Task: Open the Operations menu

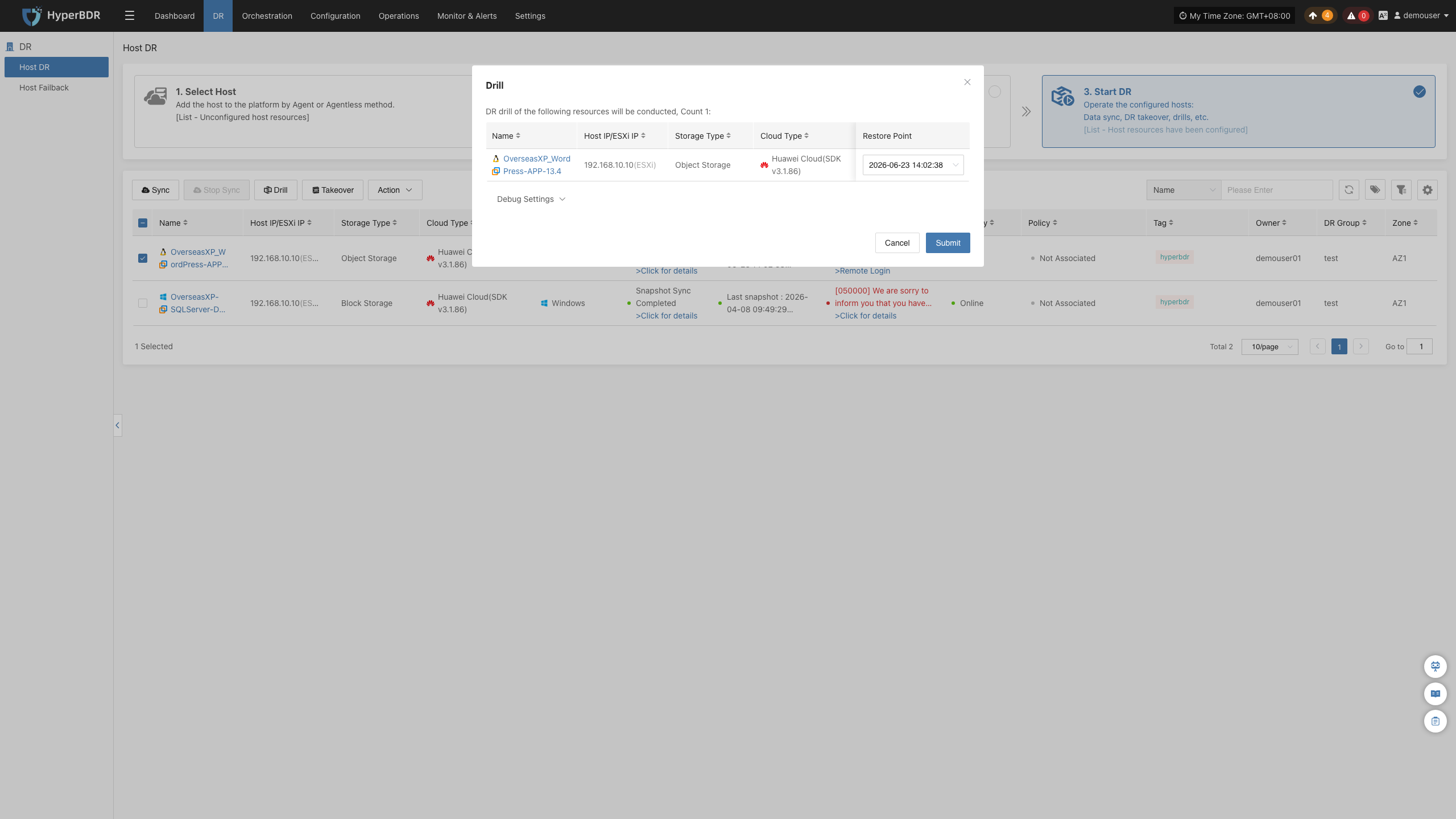Action: [x=399, y=16]
